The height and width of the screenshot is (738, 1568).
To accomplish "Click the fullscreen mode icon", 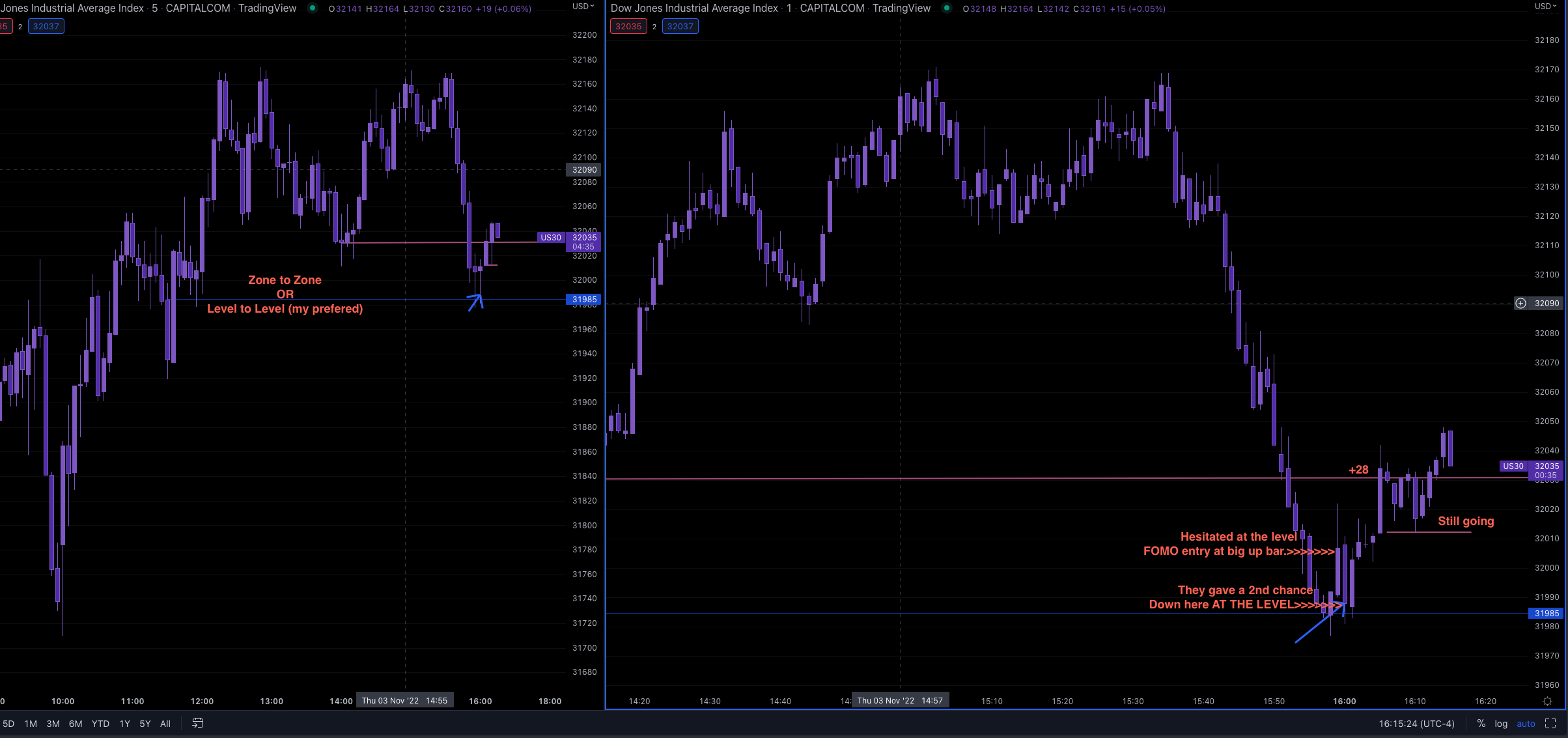I will click(1550, 723).
